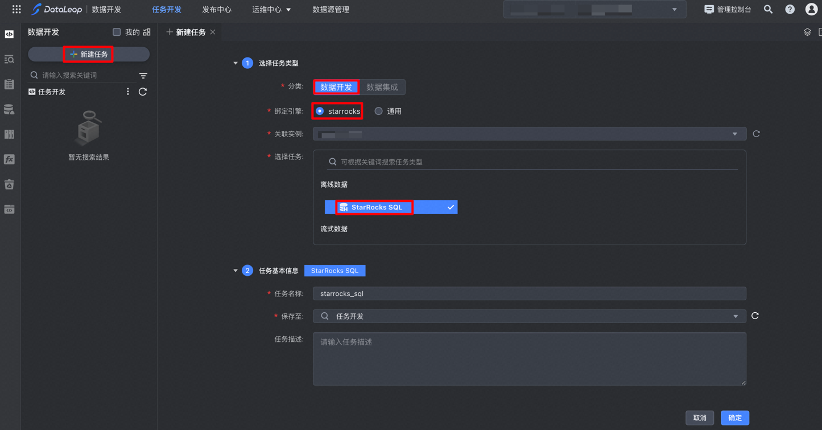Go to the 数据源管理 top menu

point(331,9)
